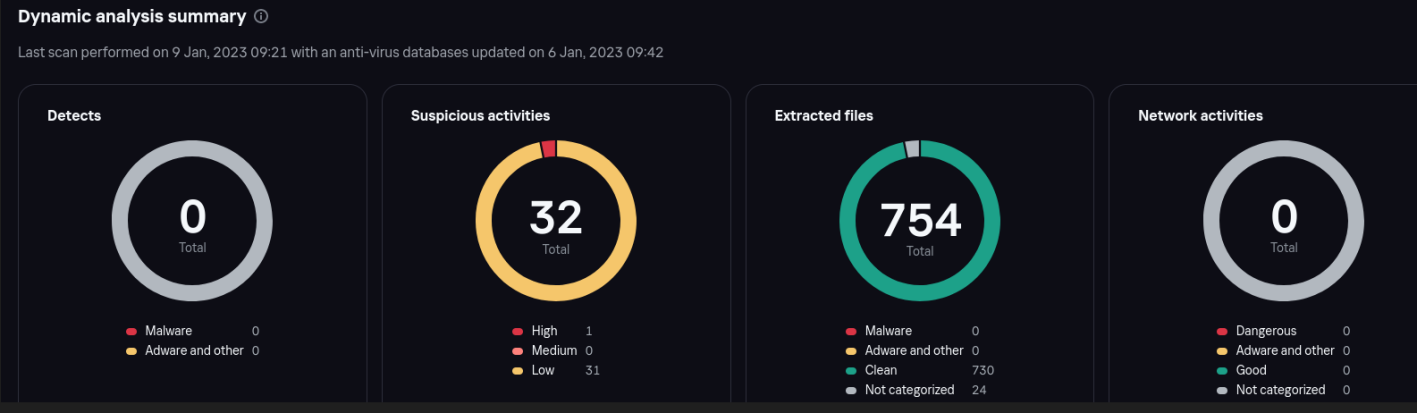
Task: Click the green Clean legend dot
Action: click(x=851, y=370)
